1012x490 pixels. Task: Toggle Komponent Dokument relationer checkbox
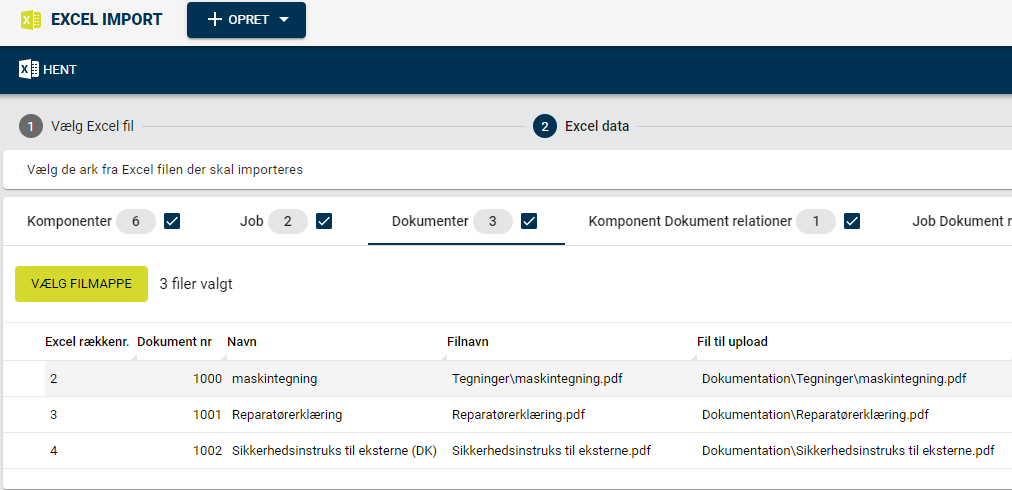click(x=852, y=221)
